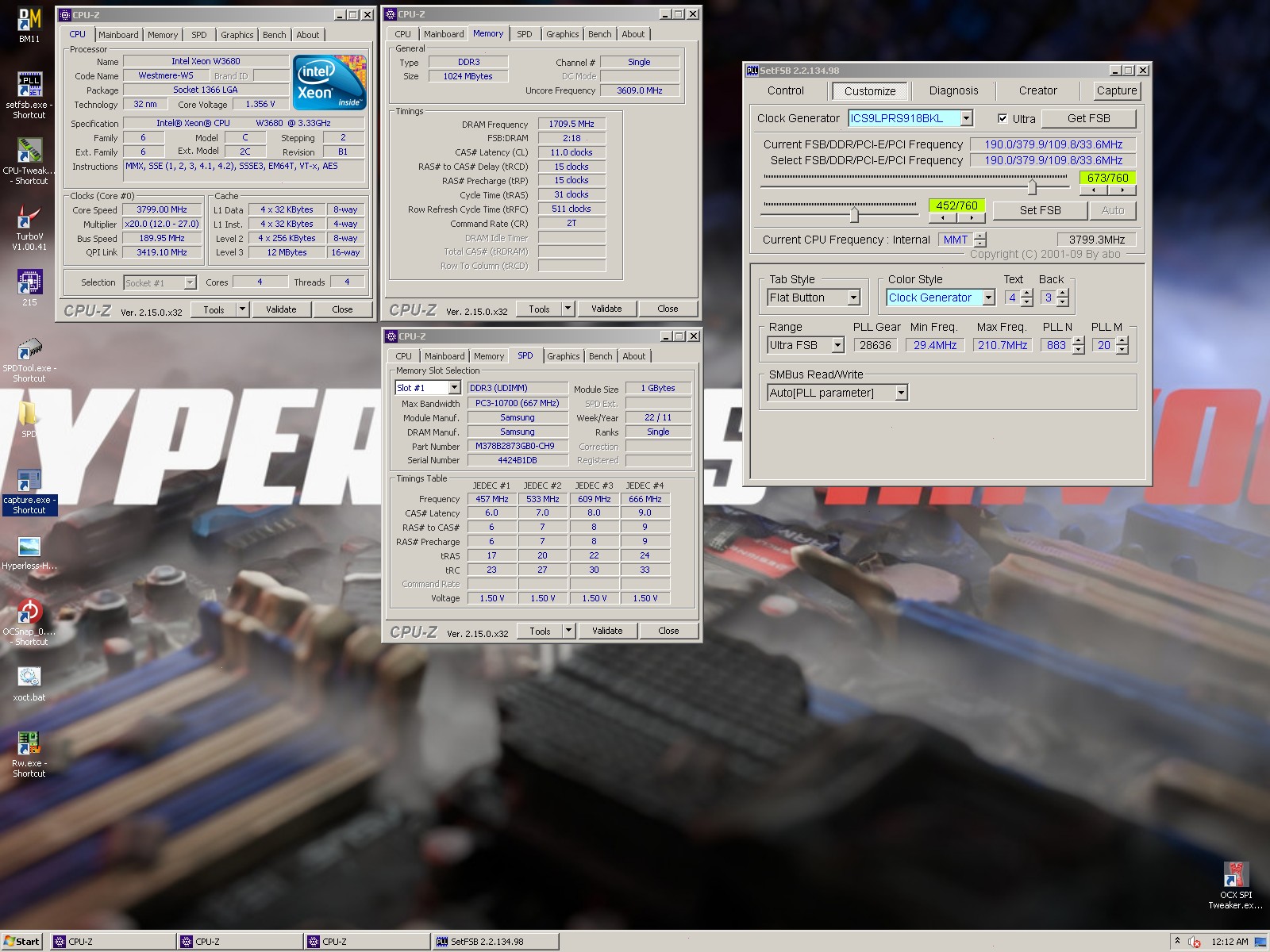Image resolution: width=1270 pixels, height=952 pixels.
Task: Toggle the Ultra checkbox in SetFSB
Action: click(x=1003, y=118)
